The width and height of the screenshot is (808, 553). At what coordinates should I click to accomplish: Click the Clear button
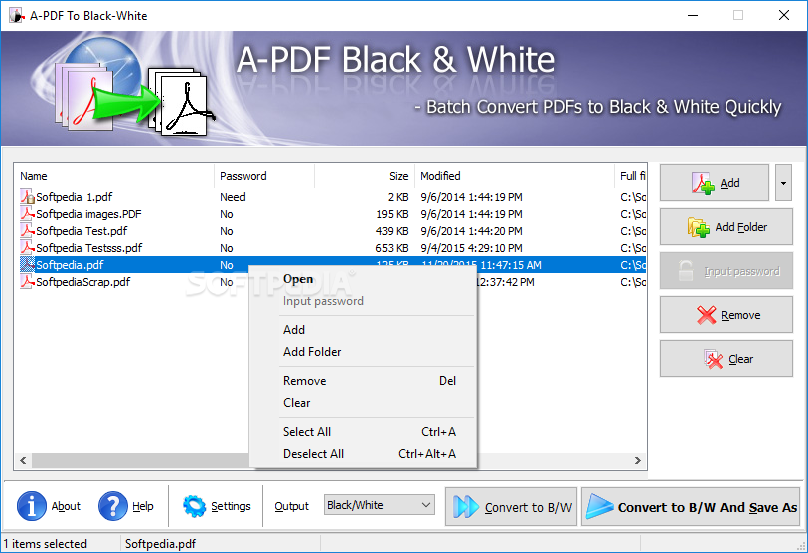pos(726,359)
